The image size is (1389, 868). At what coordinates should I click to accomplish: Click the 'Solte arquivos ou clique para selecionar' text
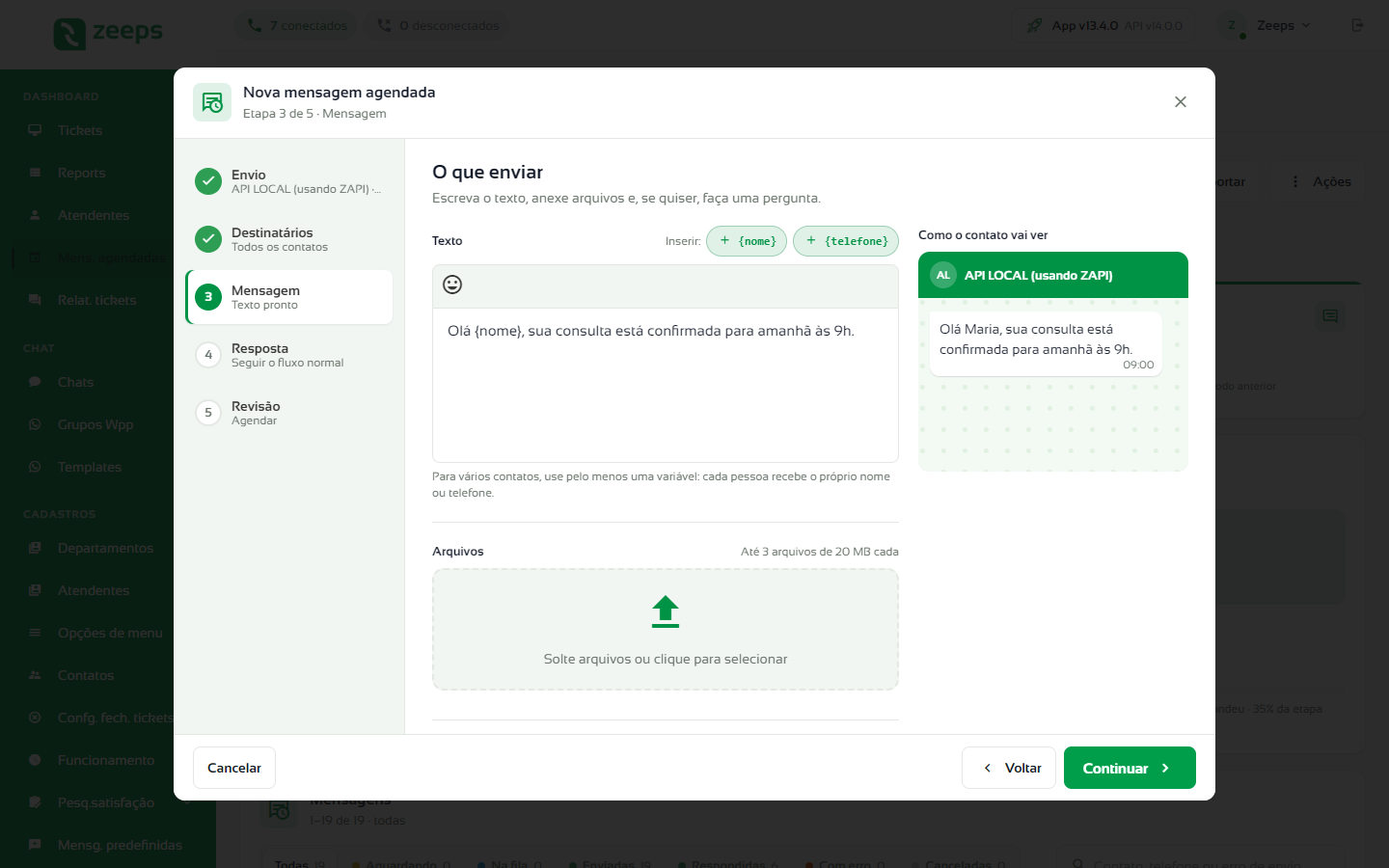666,659
